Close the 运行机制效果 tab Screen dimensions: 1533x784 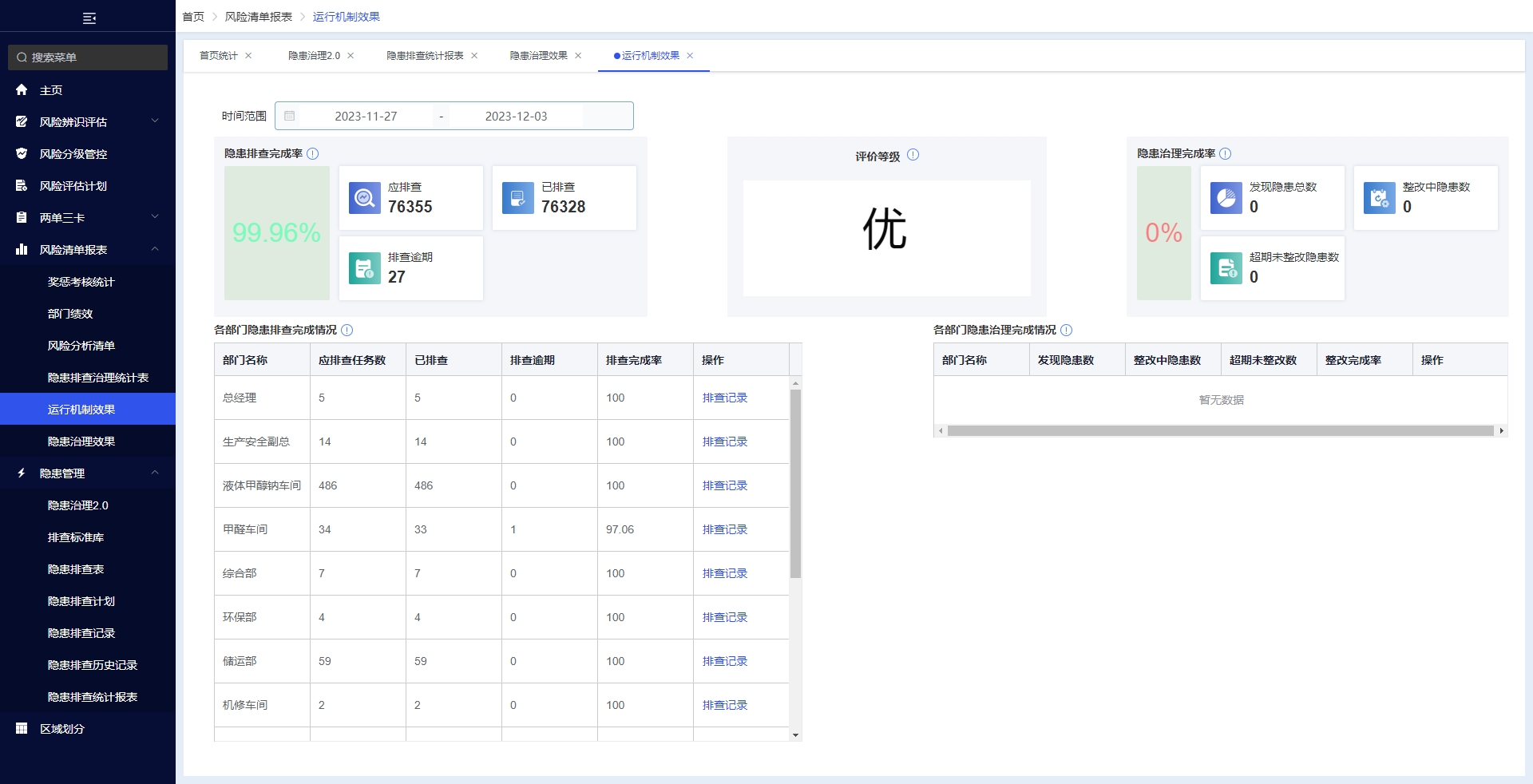click(690, 56)
